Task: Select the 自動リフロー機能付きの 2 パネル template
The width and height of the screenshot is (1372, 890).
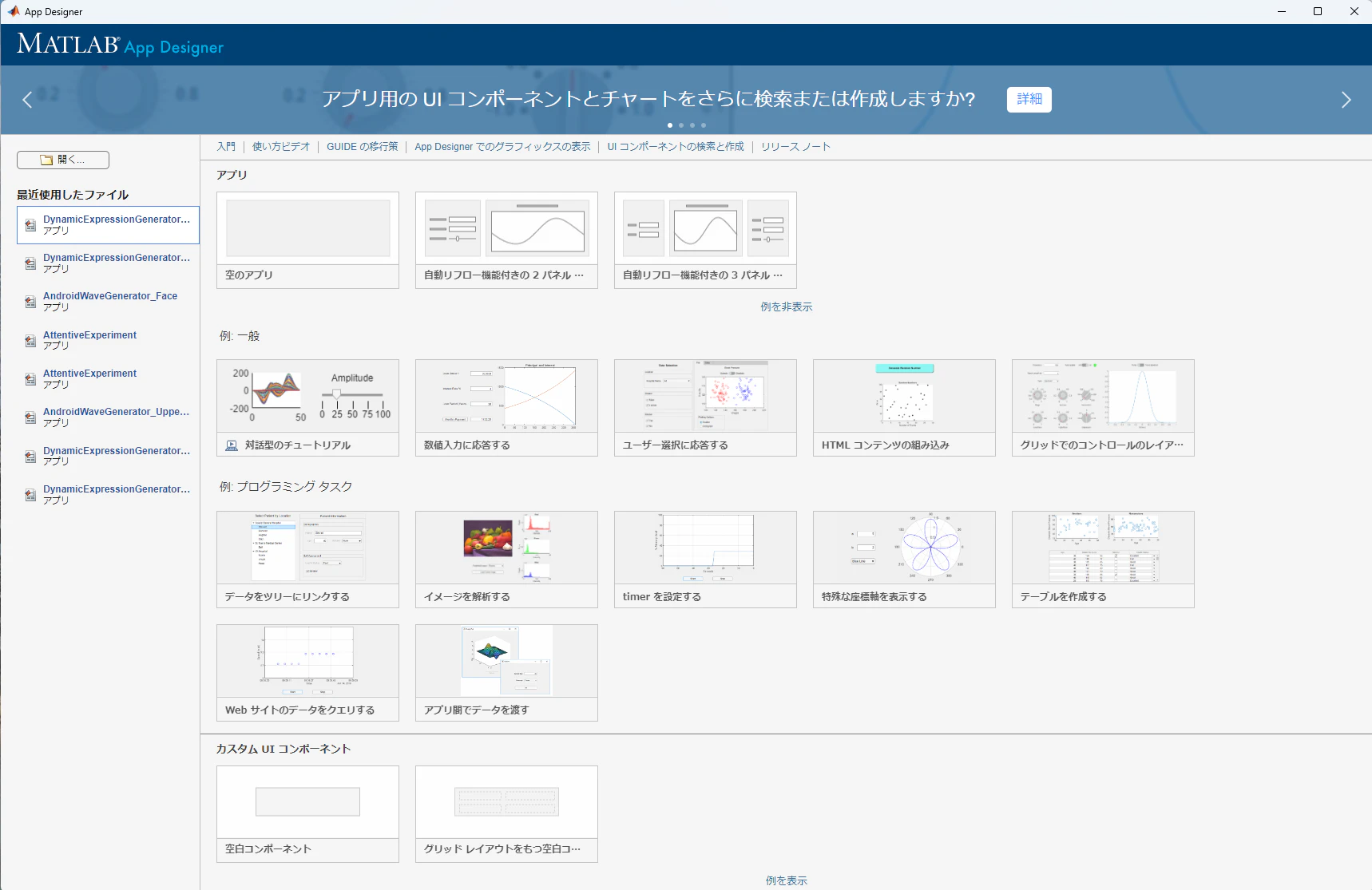Action: (506, 240)
